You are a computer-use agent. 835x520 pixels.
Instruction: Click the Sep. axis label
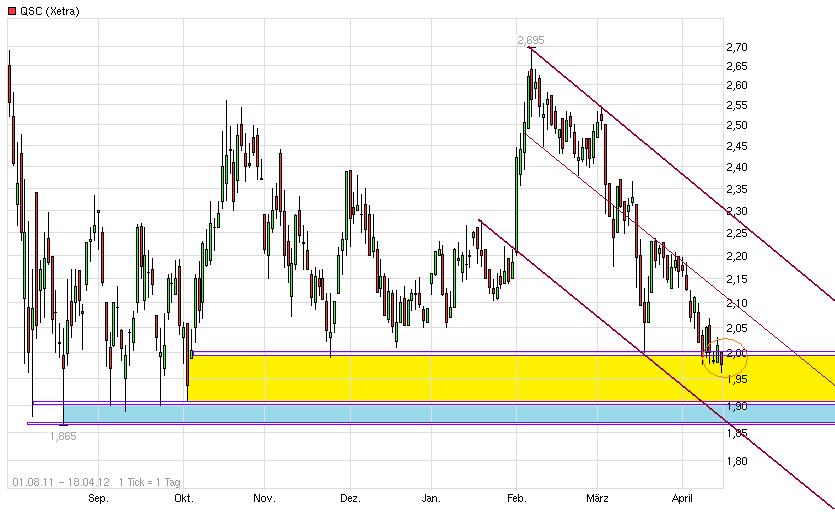(x=98, y=499)
